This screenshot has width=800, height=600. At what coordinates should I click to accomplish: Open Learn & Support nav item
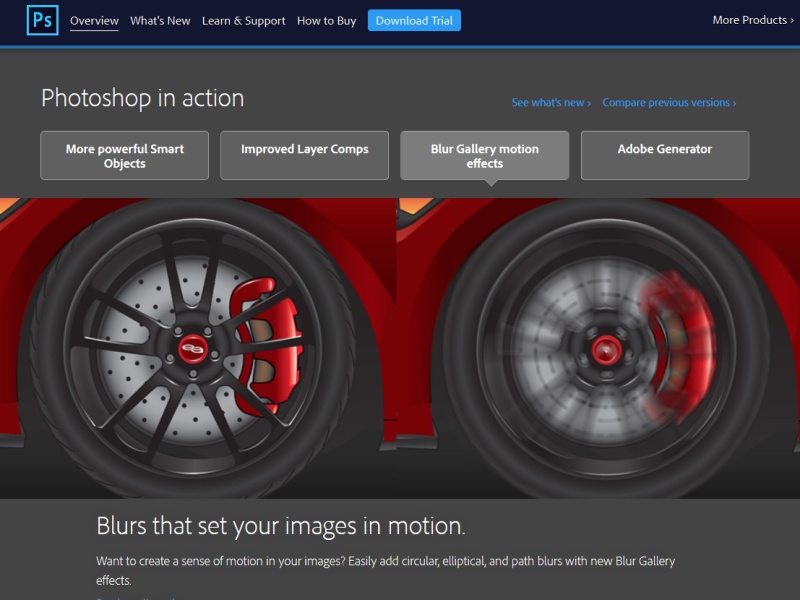[243, 21]
